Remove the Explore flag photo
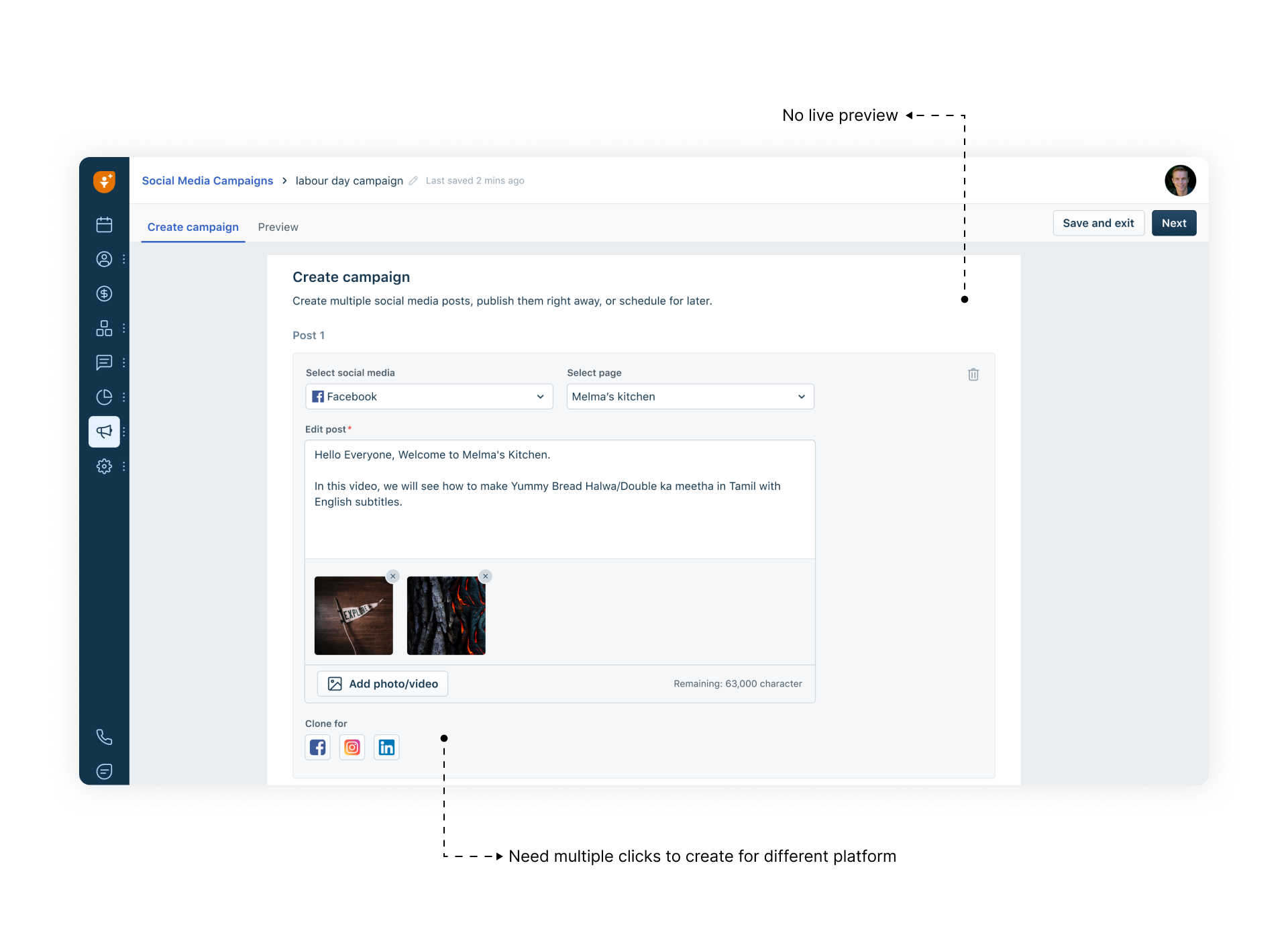The image size is (1288, 941). pos(393,576)
